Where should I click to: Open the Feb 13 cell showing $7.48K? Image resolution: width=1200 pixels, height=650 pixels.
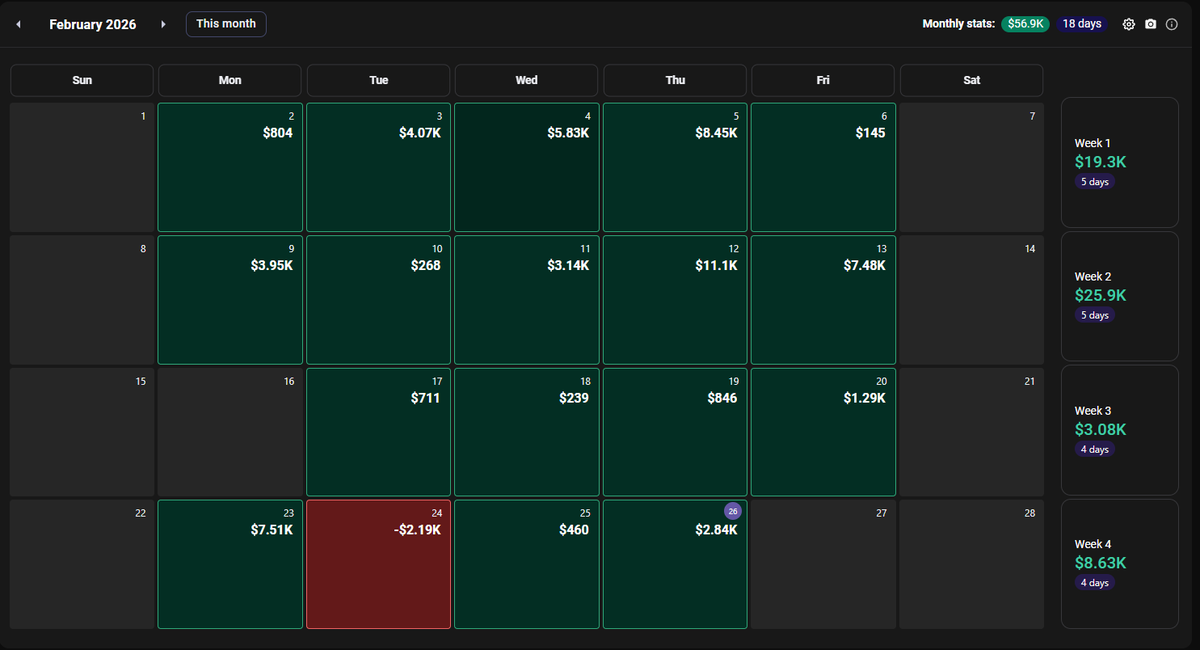tap(823, 300)
